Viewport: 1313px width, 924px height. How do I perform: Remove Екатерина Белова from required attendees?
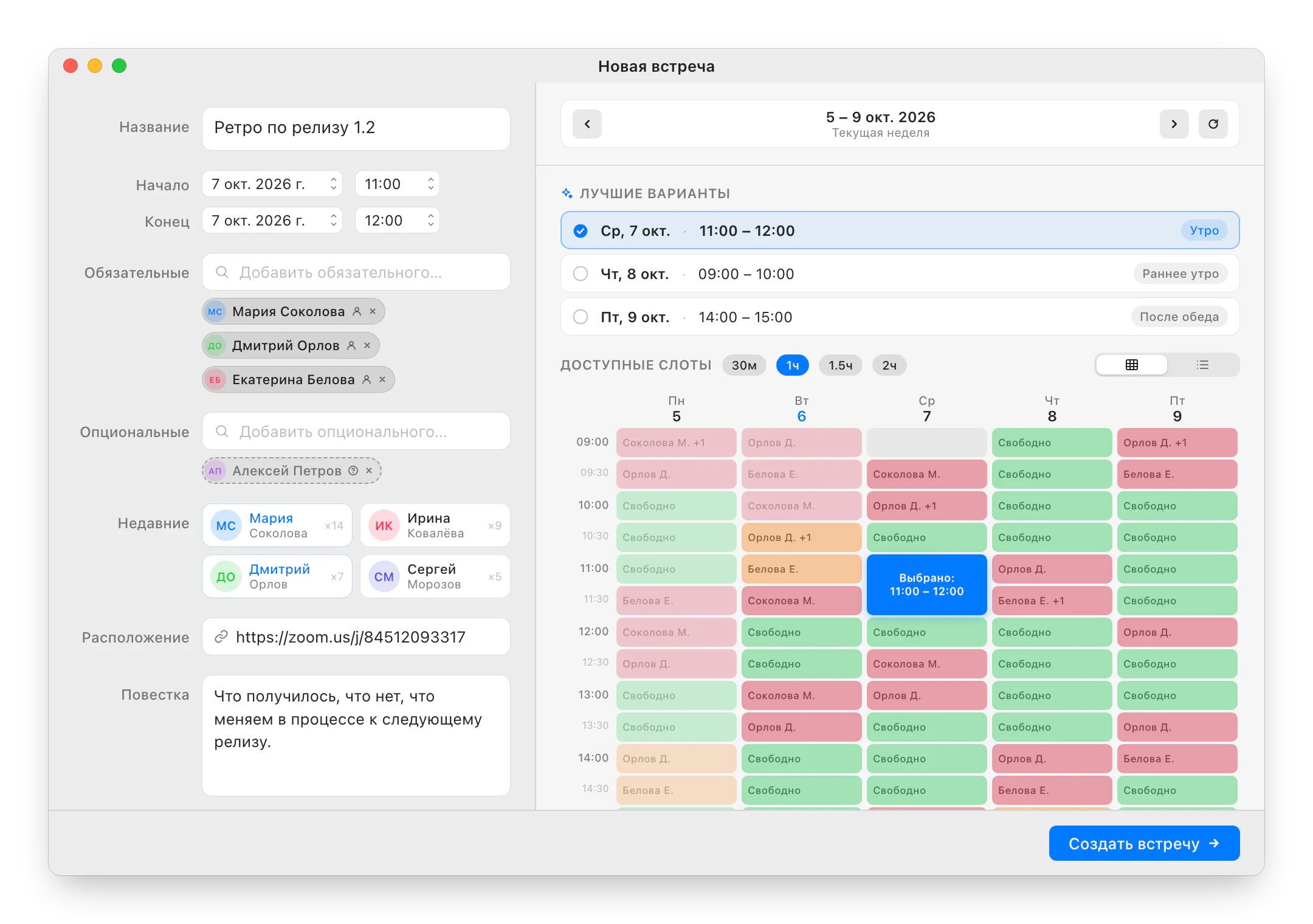pos(382,379)
